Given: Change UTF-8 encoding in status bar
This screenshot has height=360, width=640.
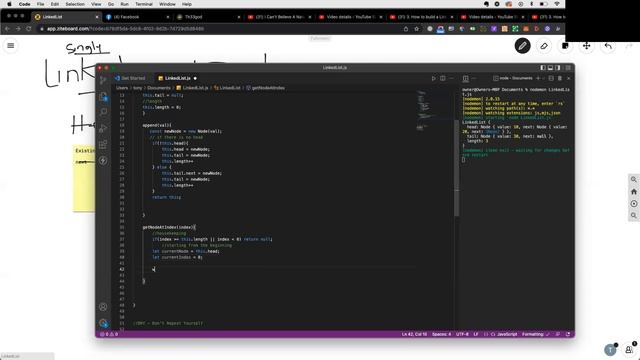Looking at the screenshot, I should point(462,334).
